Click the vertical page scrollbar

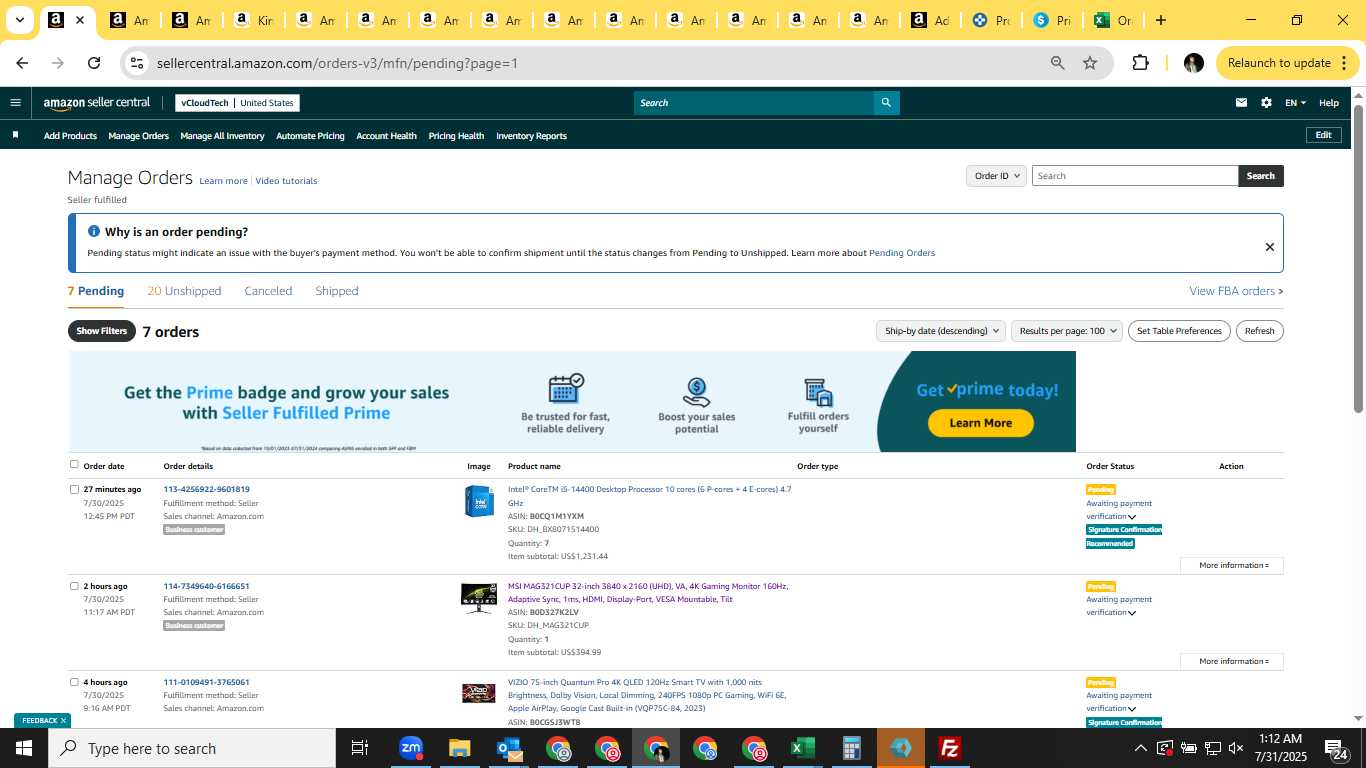[x=1358, y=258]
